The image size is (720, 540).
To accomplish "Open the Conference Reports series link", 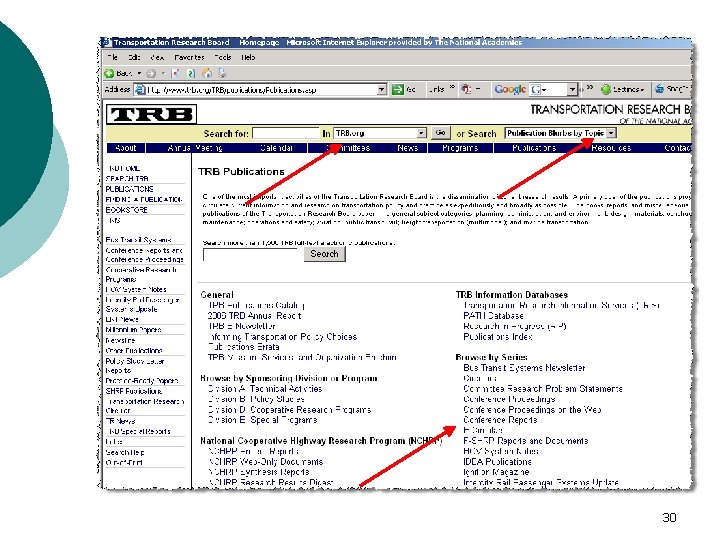I will coord(500,420).
